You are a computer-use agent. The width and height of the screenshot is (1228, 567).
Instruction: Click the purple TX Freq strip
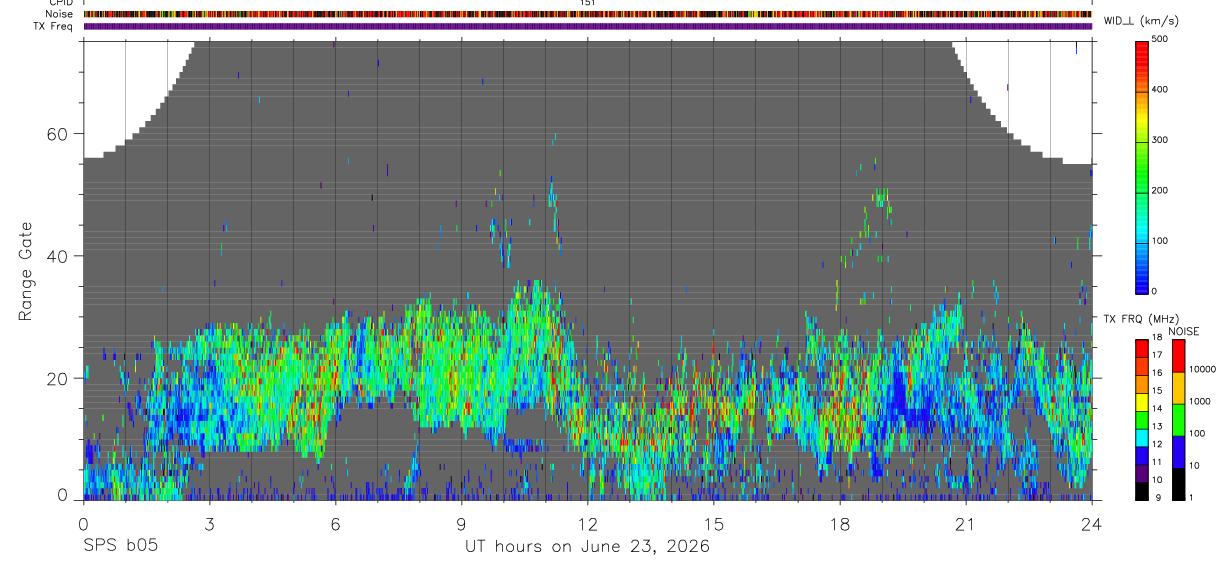588,26
